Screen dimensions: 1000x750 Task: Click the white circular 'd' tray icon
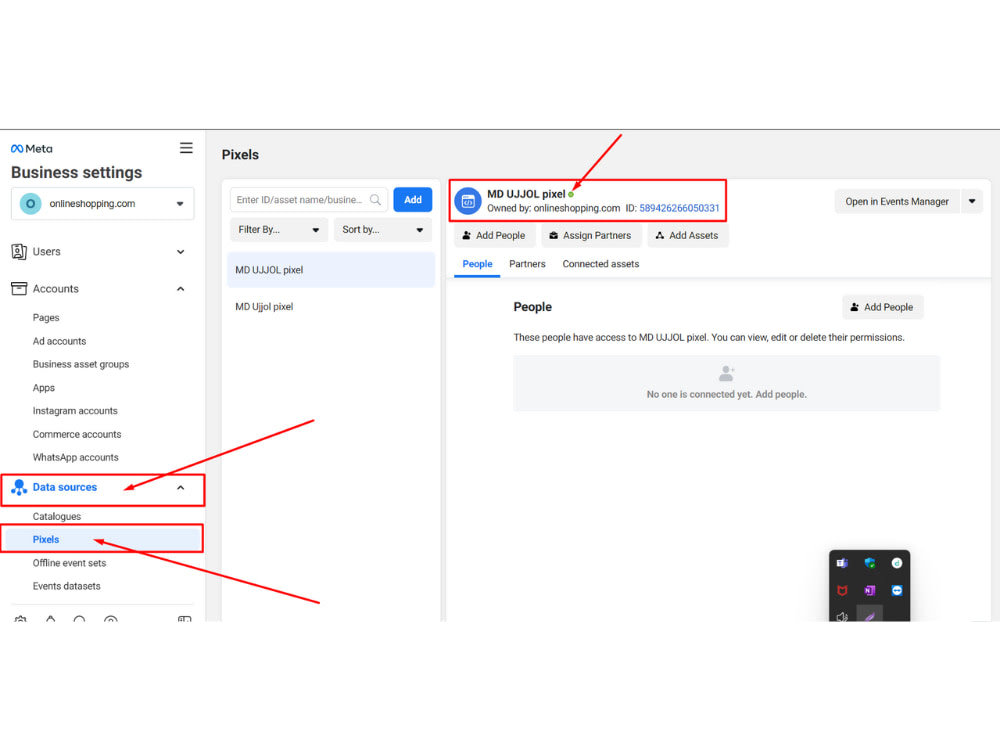pyautogui.click(x=897, y=563)
